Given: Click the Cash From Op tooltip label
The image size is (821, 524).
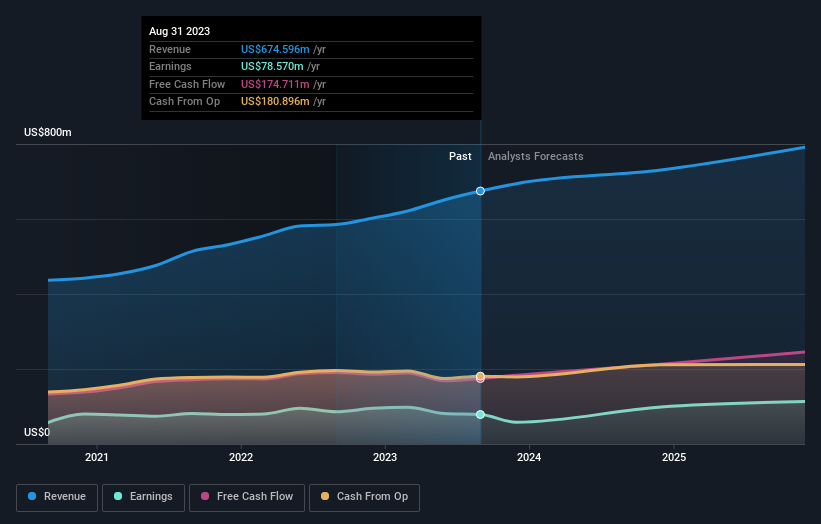Looking at the screenshot, I should coord(184,102).
